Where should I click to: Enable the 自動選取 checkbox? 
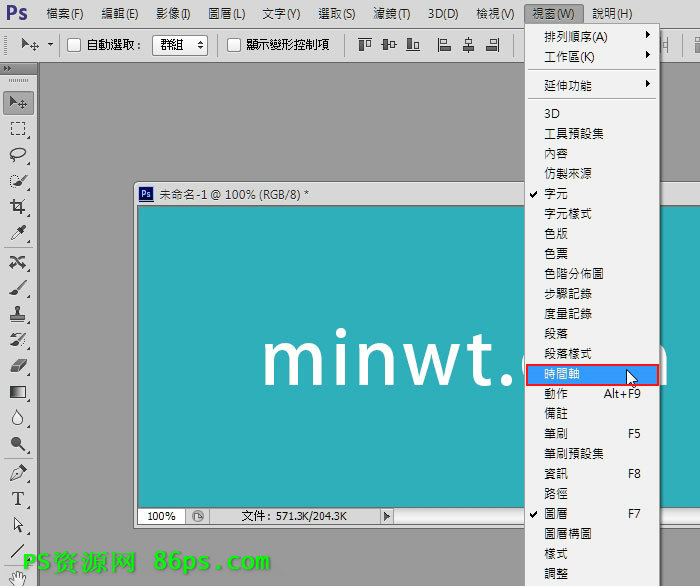(74, 45)
